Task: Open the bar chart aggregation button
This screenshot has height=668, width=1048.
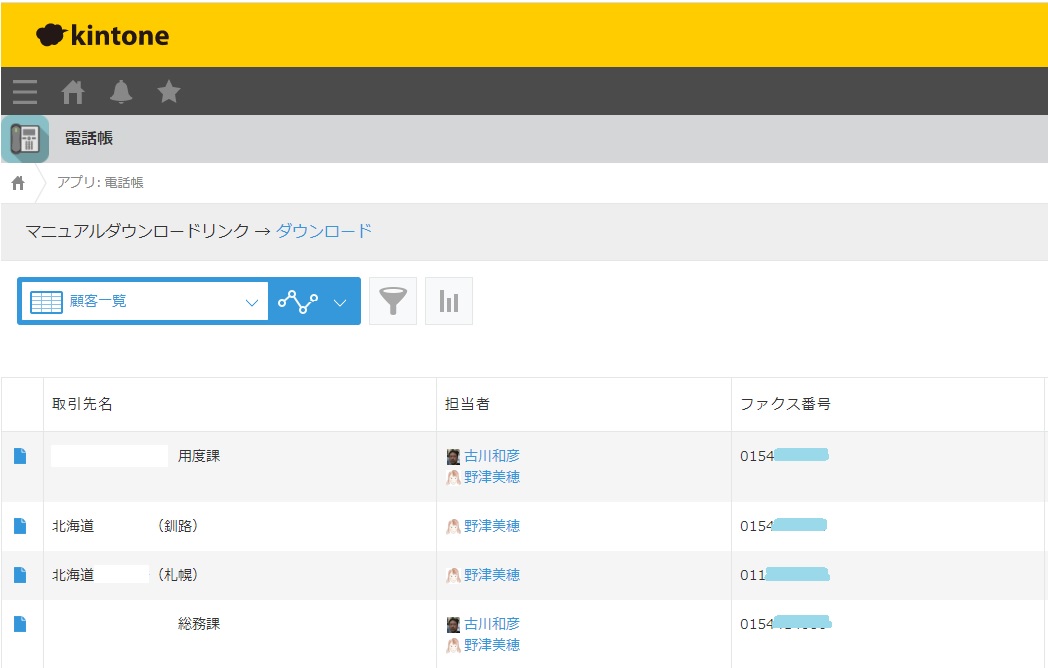Action: pos(449,301)
